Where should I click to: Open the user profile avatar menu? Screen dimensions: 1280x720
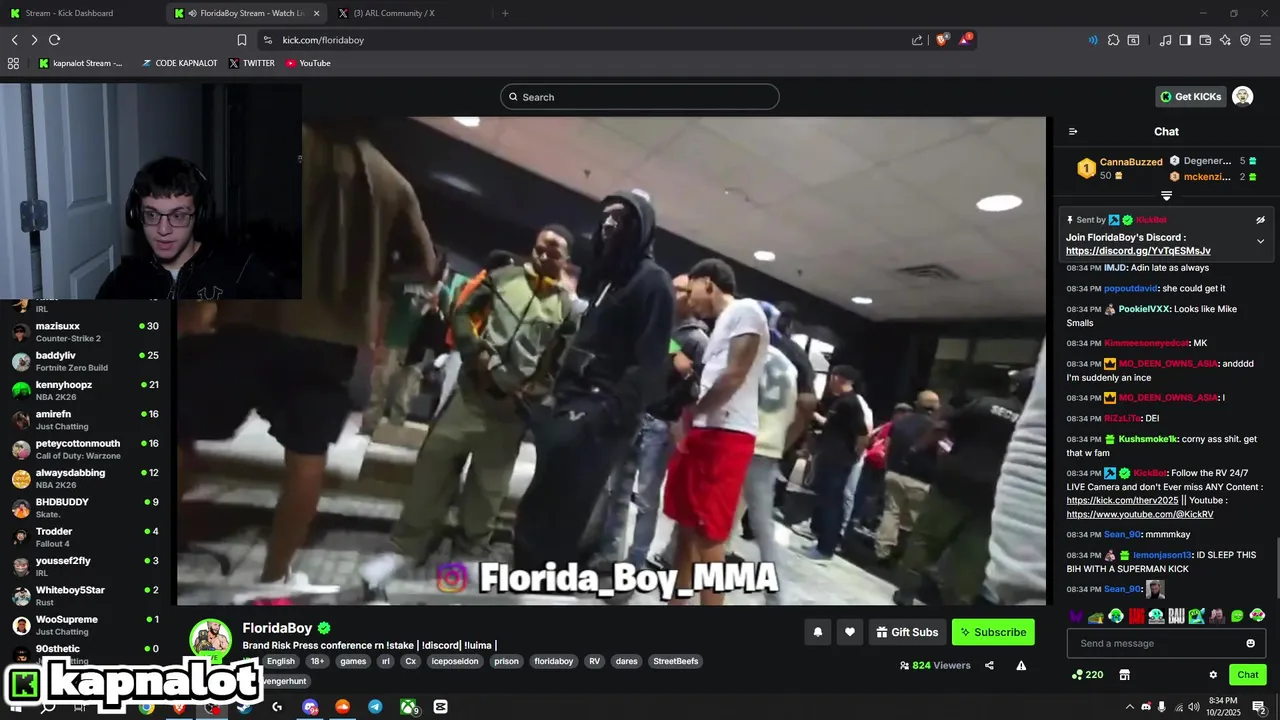tap(1242, 97)
